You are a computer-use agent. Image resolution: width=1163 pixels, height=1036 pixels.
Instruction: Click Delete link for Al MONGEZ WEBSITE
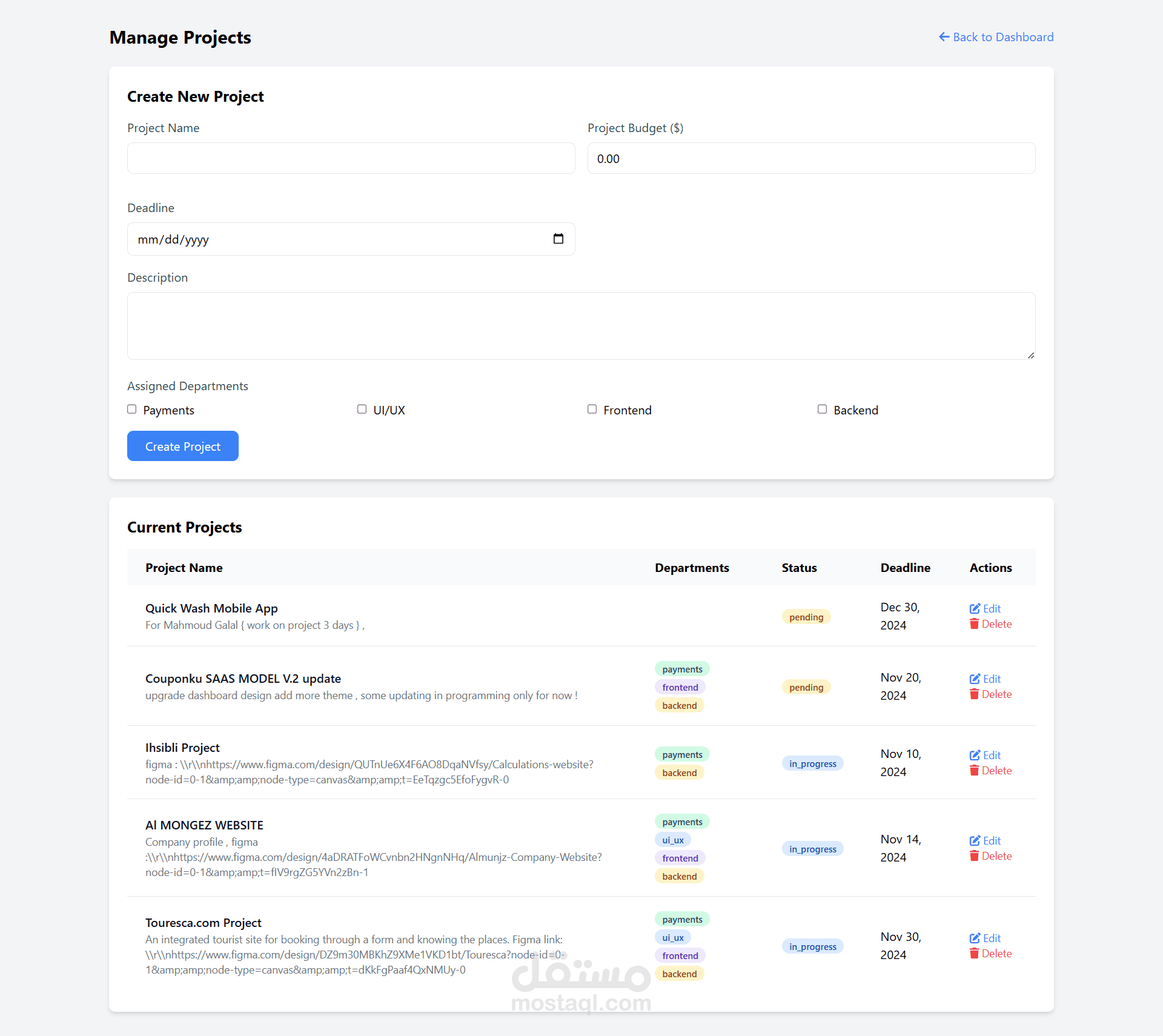(x=996, y=856)
